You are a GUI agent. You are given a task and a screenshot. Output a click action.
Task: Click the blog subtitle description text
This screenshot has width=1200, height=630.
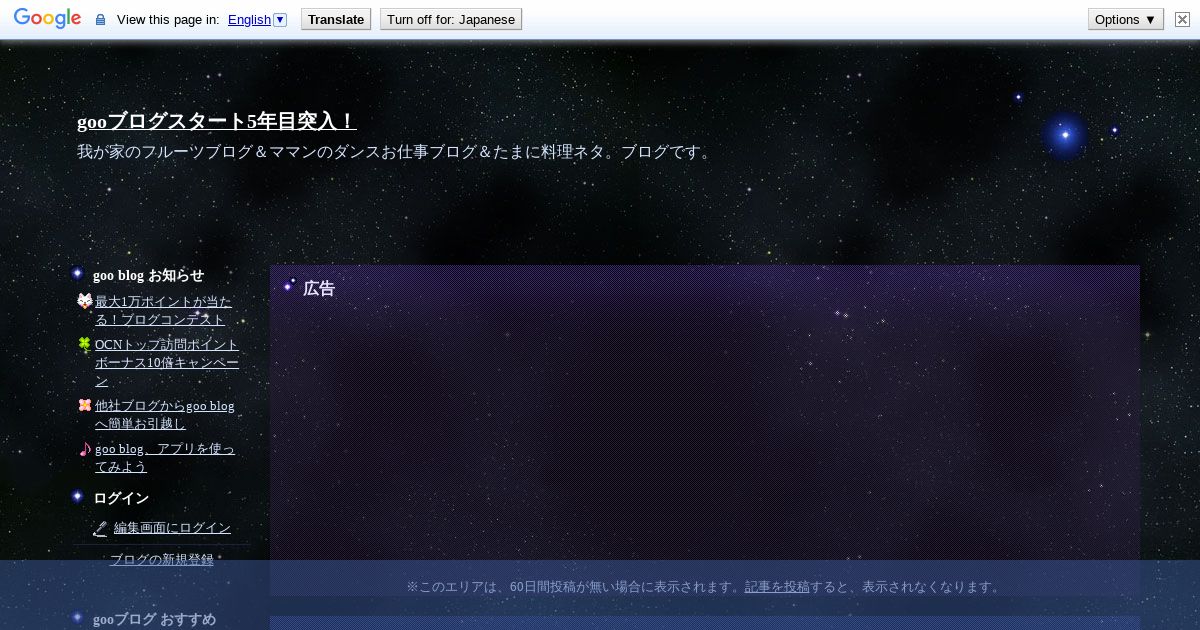396,152
